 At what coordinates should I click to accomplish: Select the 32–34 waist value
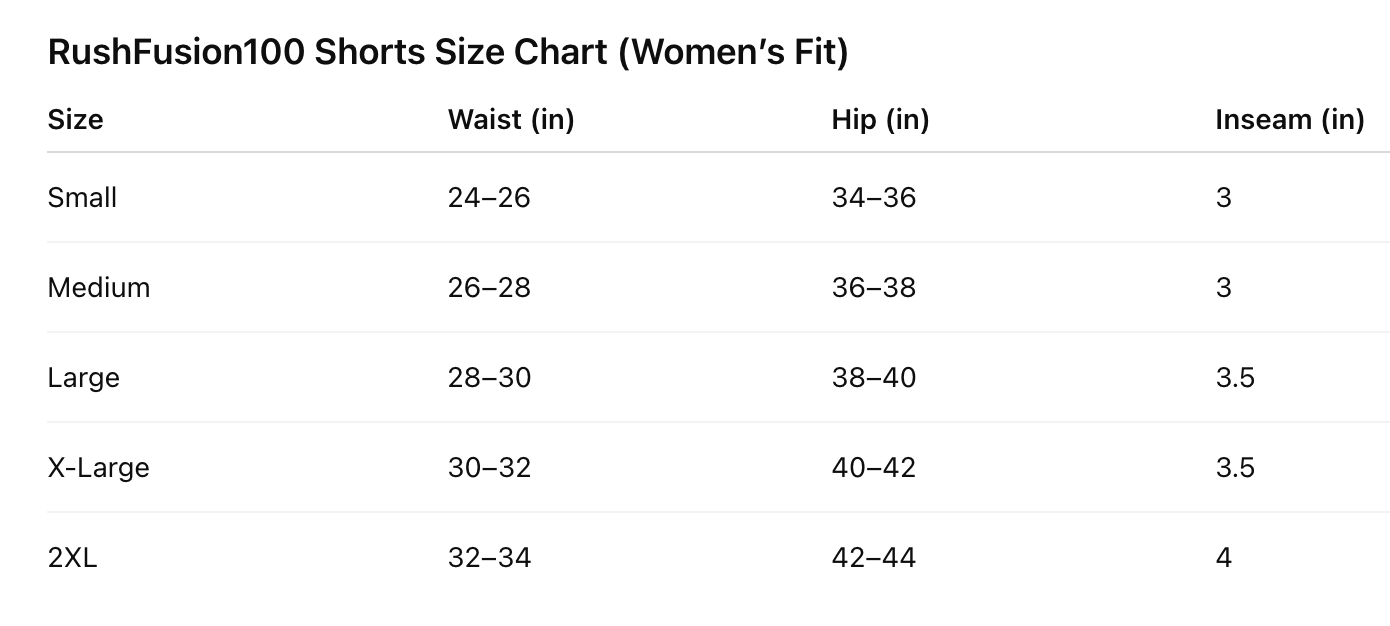pos(489,558)
